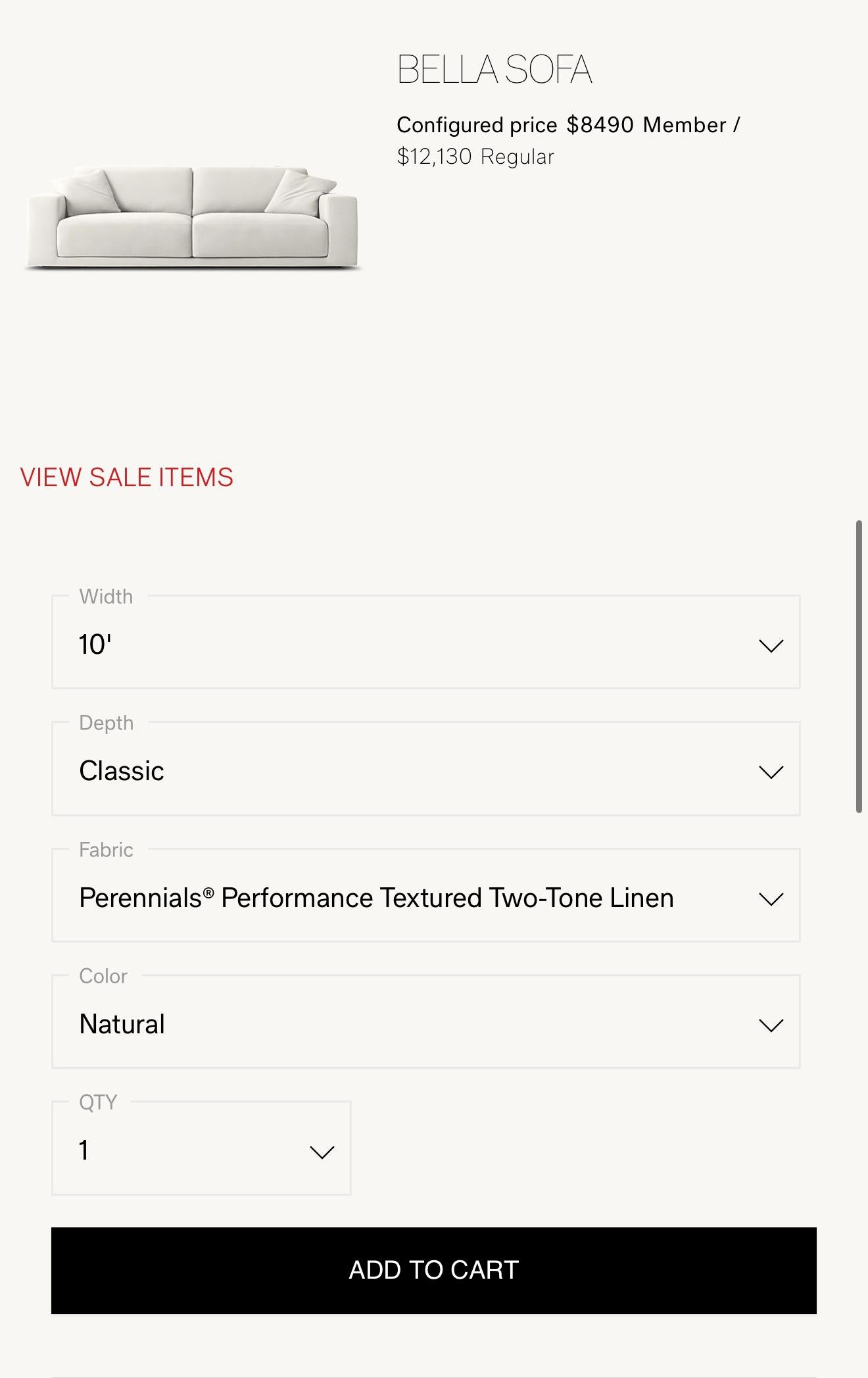Viewport: 868px width, 1378px height.
Task: Click the Depth dropdown chevron arrow
Action: (x=771, y=772)
